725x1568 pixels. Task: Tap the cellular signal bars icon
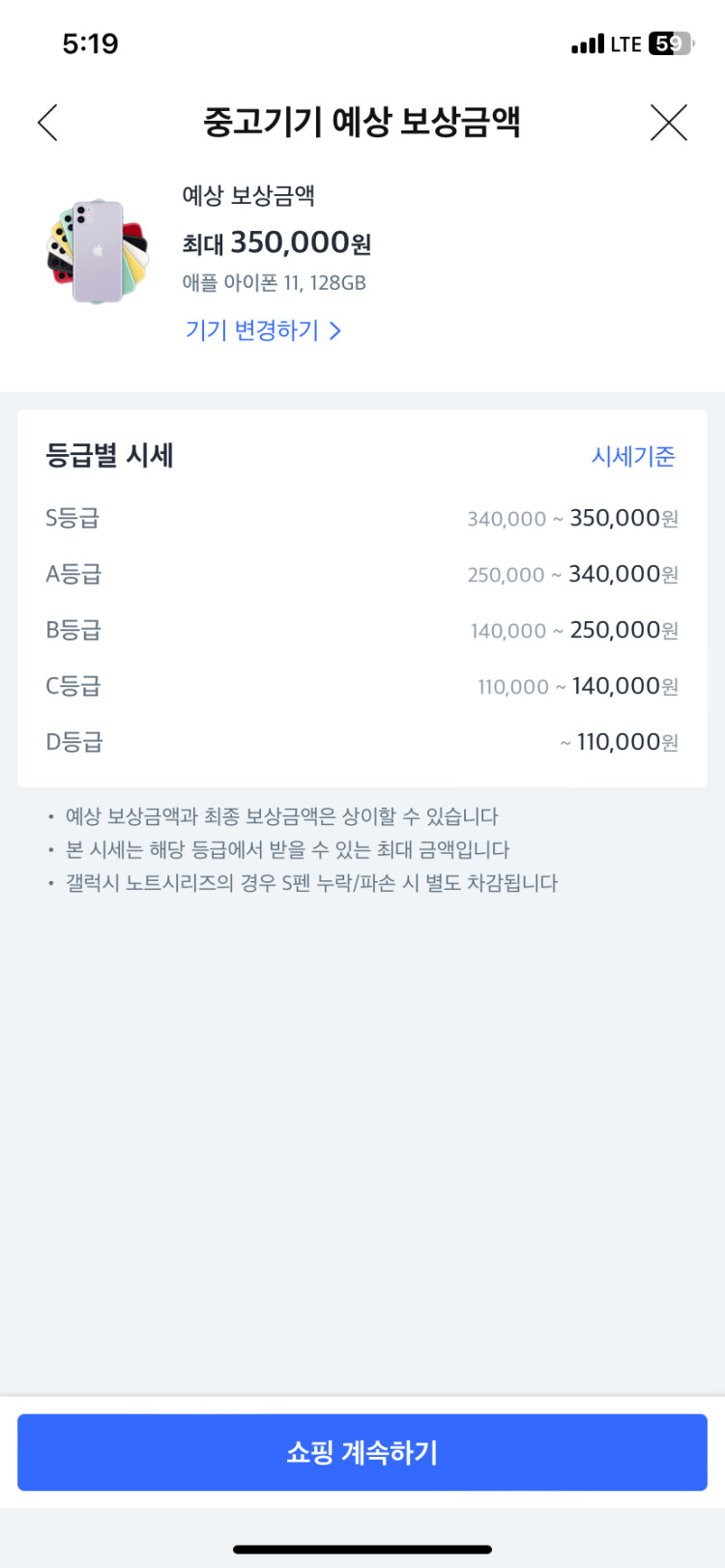[x=587, y=44]
